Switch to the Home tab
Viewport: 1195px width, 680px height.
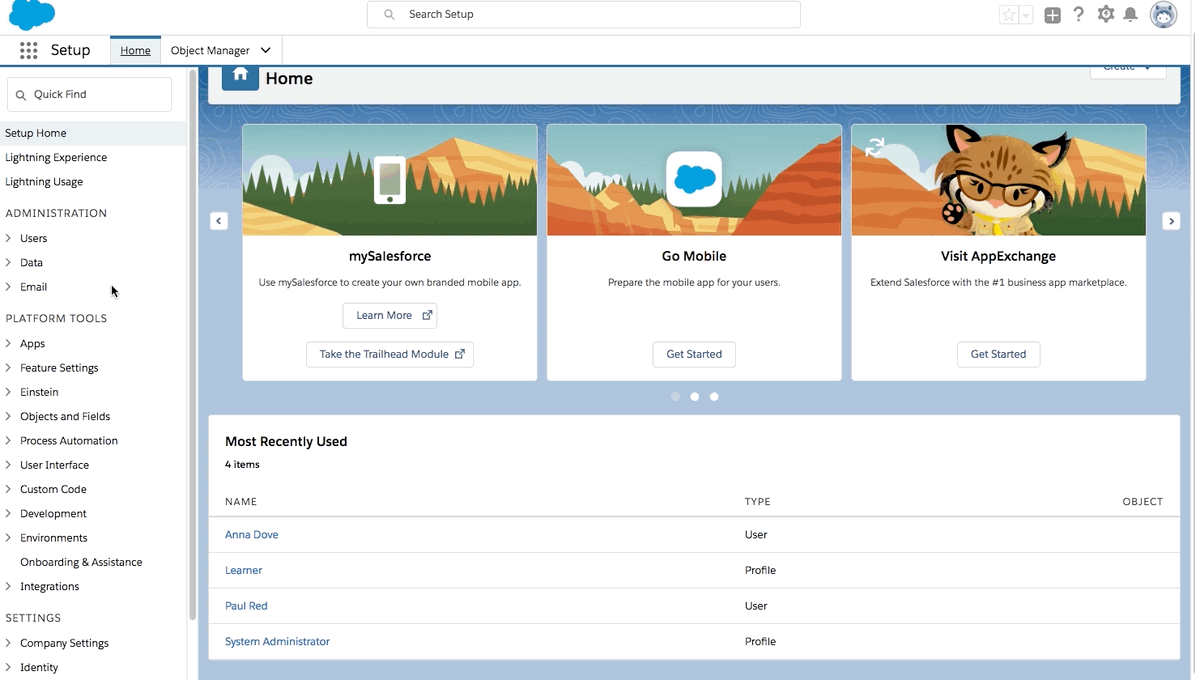tap(135, 50)
